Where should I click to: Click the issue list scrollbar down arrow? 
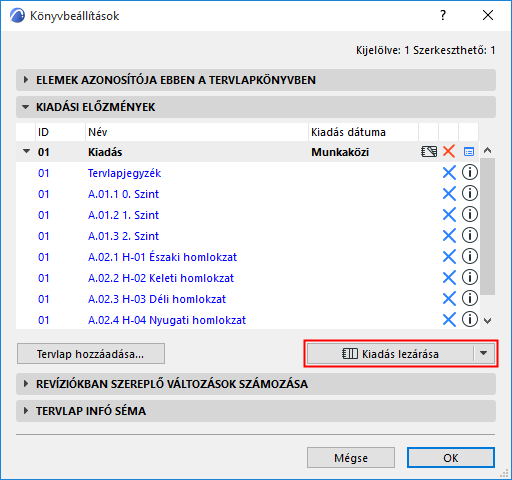point(487,321)
